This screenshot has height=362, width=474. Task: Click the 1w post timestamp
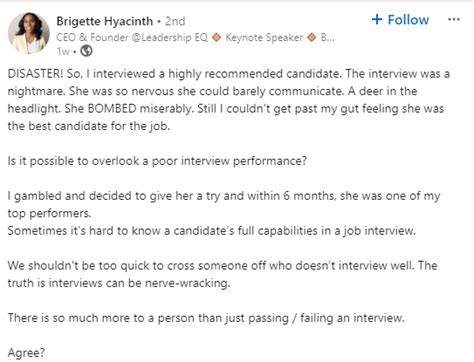[63, 51]
